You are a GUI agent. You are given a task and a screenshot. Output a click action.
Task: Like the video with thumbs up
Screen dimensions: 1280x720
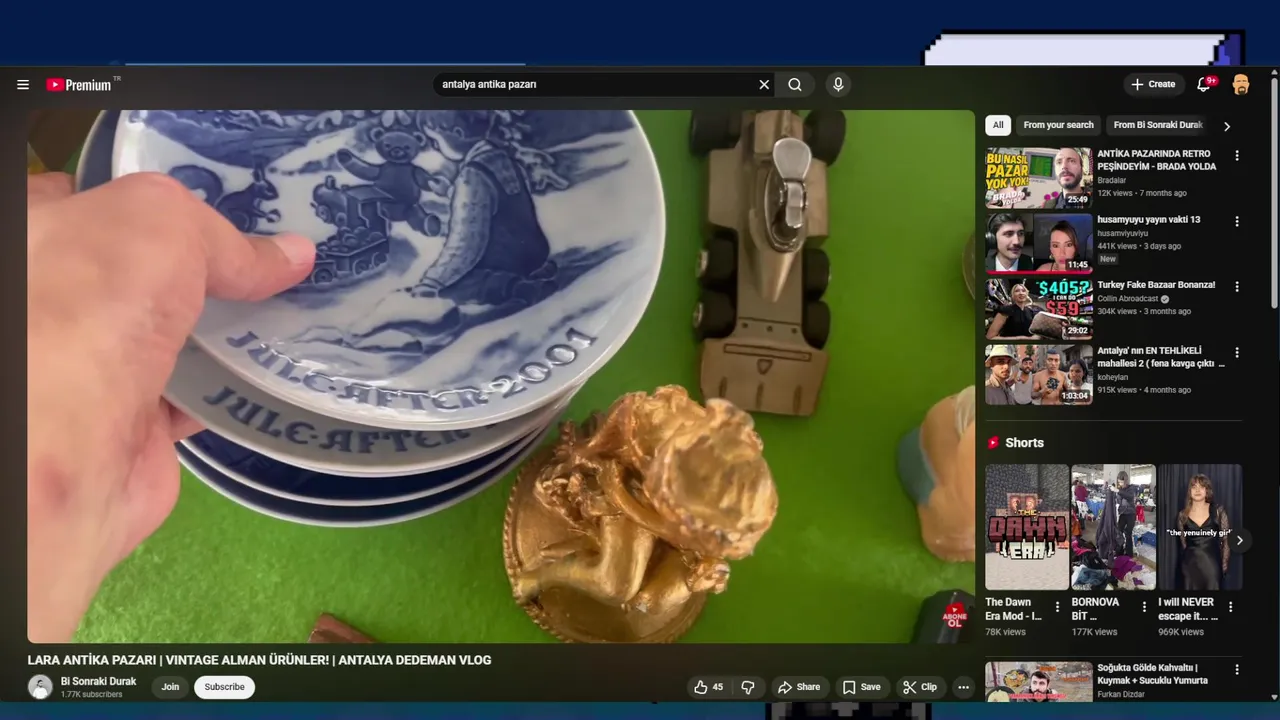click(708, 687)
